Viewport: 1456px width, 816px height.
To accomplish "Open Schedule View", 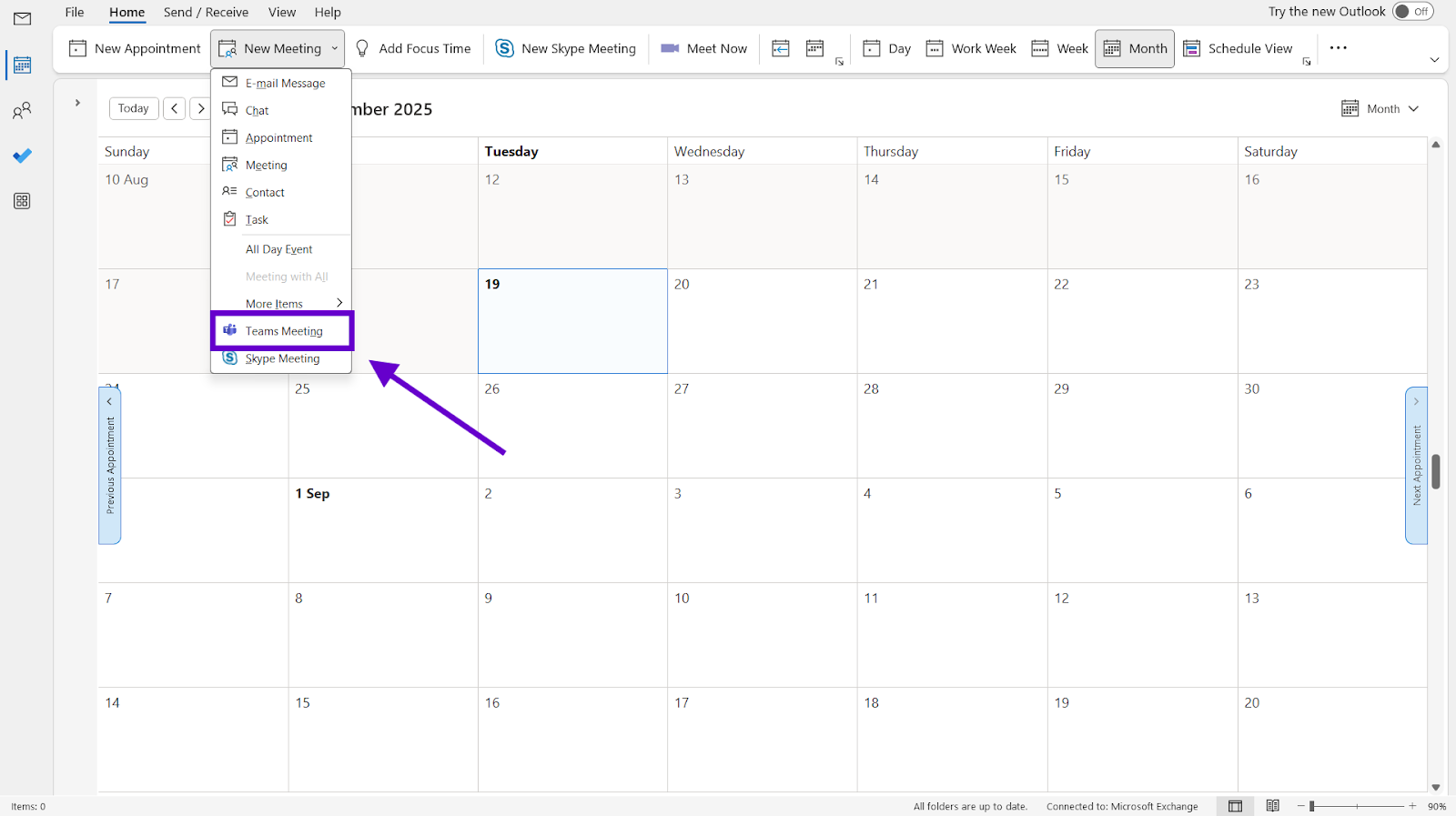I will click(1238, 48).
